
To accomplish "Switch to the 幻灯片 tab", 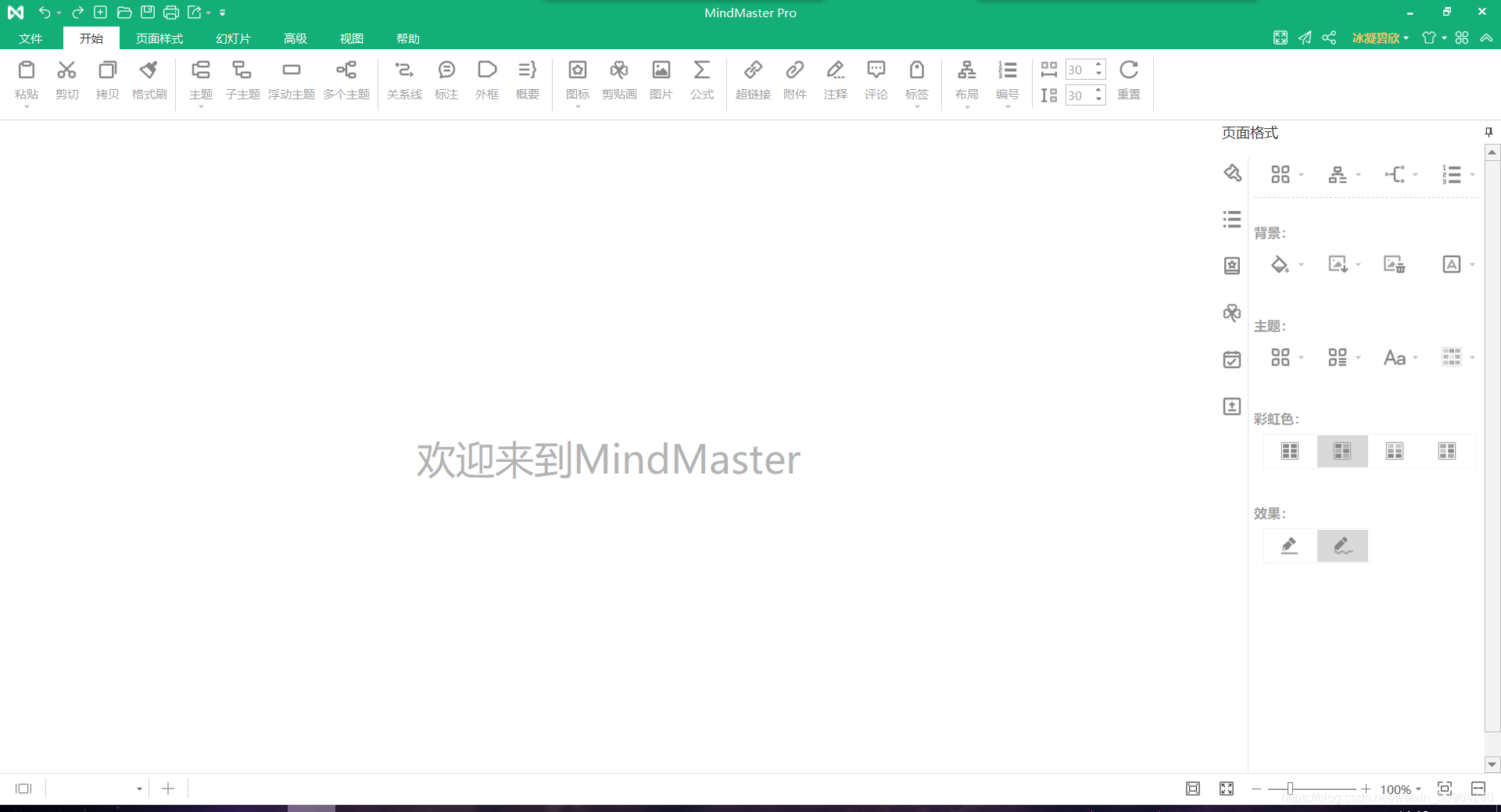I will tap(233, 38).
